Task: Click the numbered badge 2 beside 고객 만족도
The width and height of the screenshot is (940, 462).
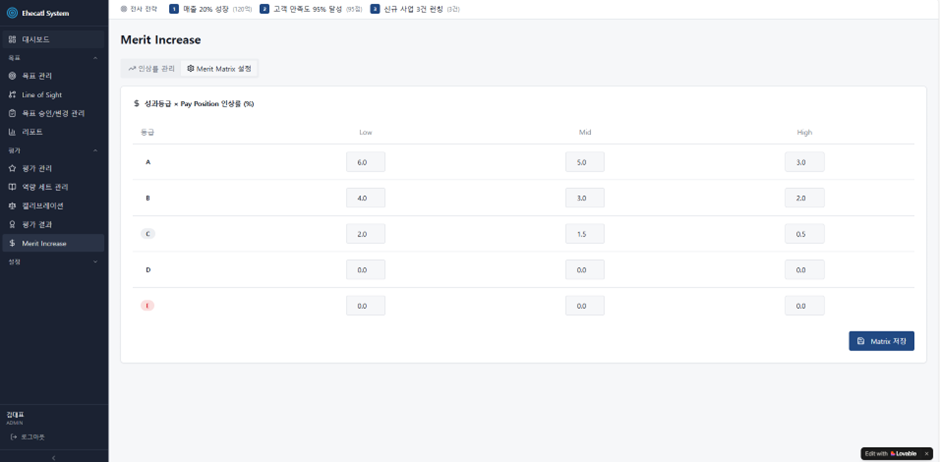Action: [x=264, y=9]
